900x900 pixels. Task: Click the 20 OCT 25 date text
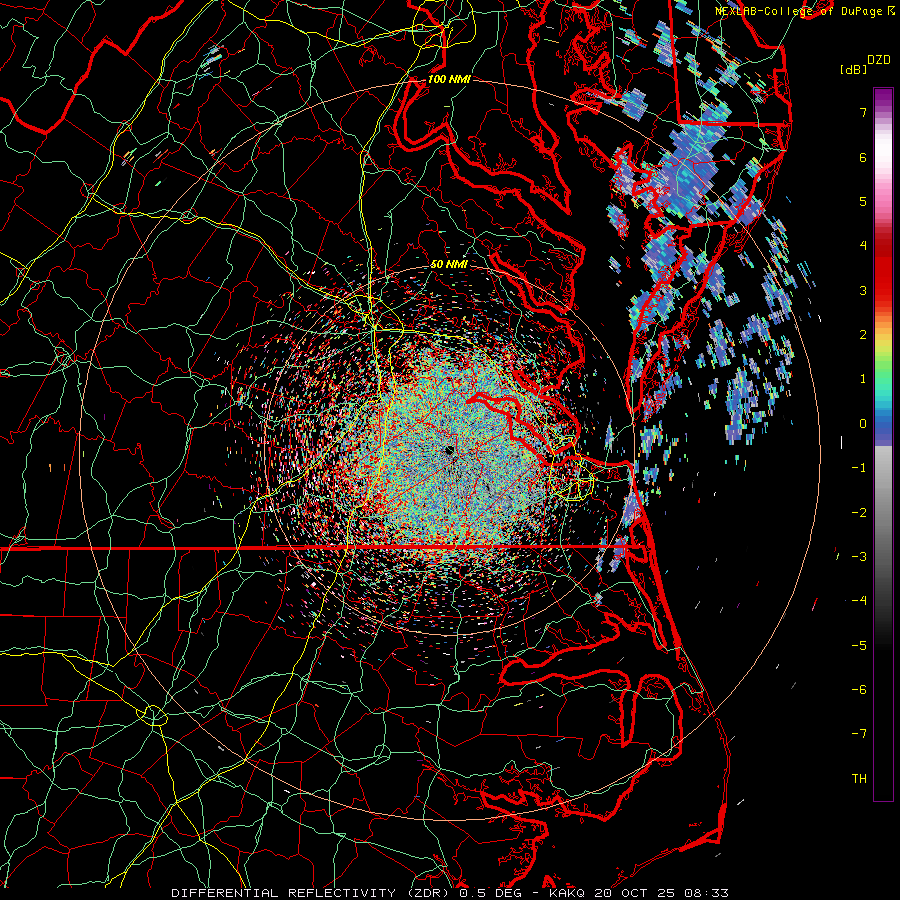click(x=635, y=893)
